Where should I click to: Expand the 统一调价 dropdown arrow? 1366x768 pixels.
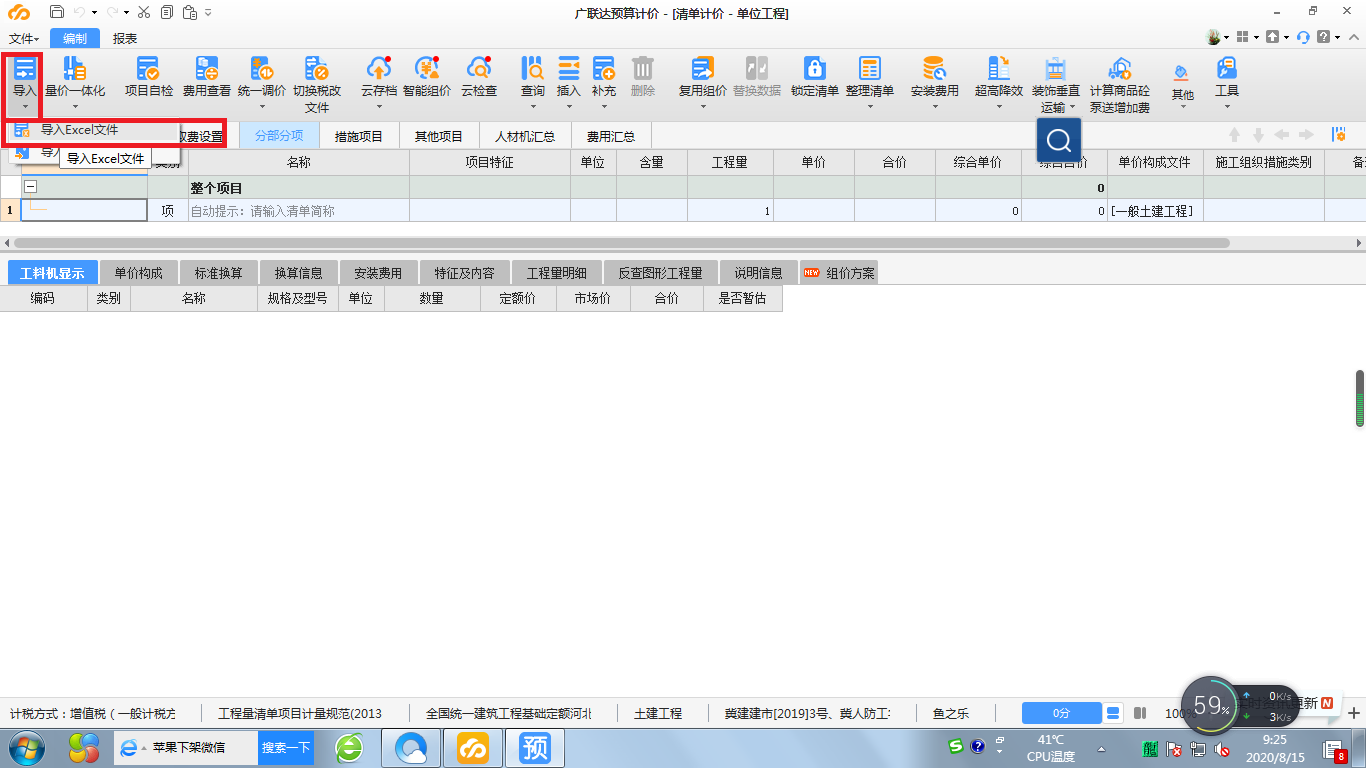[x=261, y=105]
